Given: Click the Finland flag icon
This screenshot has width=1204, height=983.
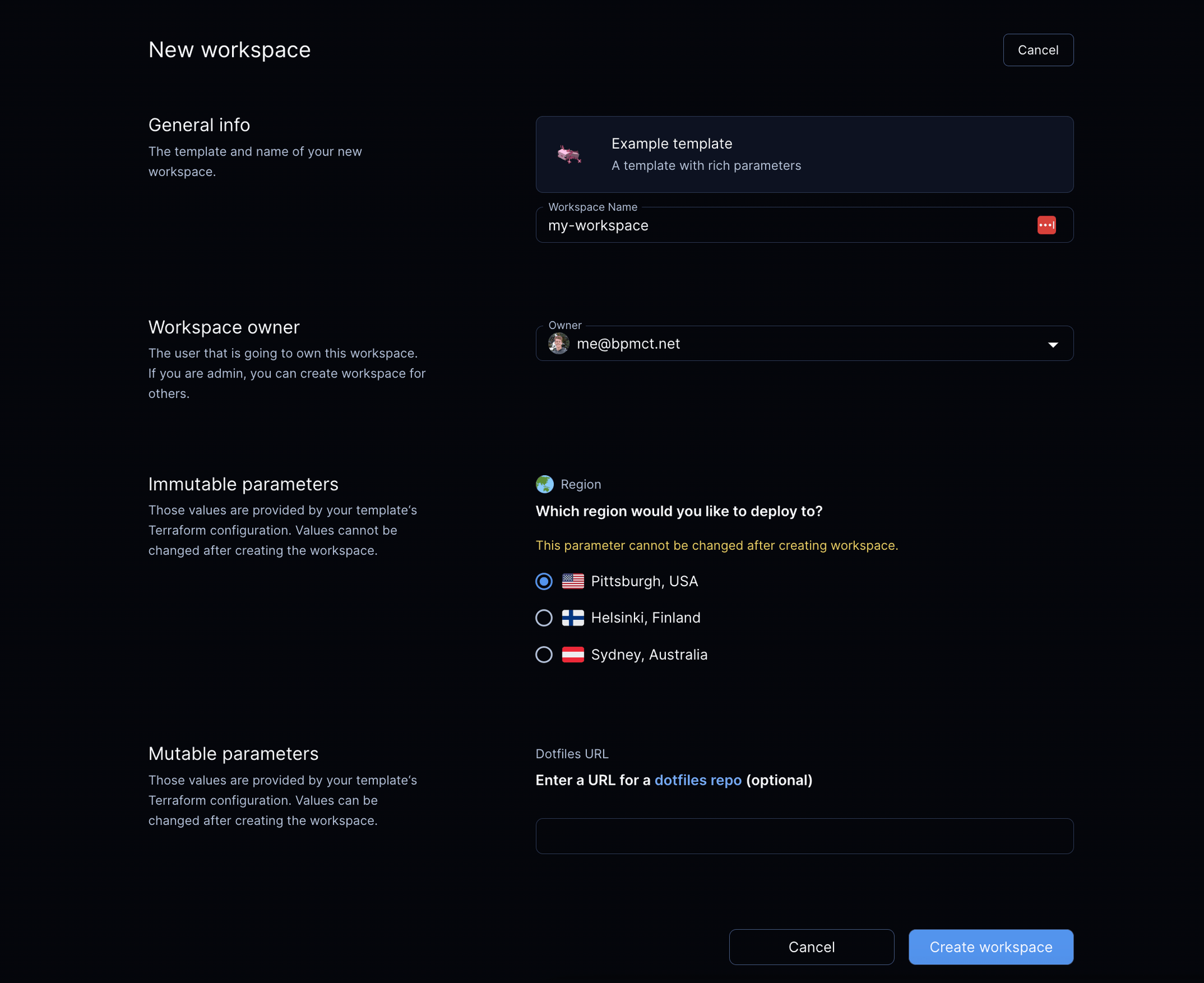Looking at the screenshot, I should coord(573,618).
